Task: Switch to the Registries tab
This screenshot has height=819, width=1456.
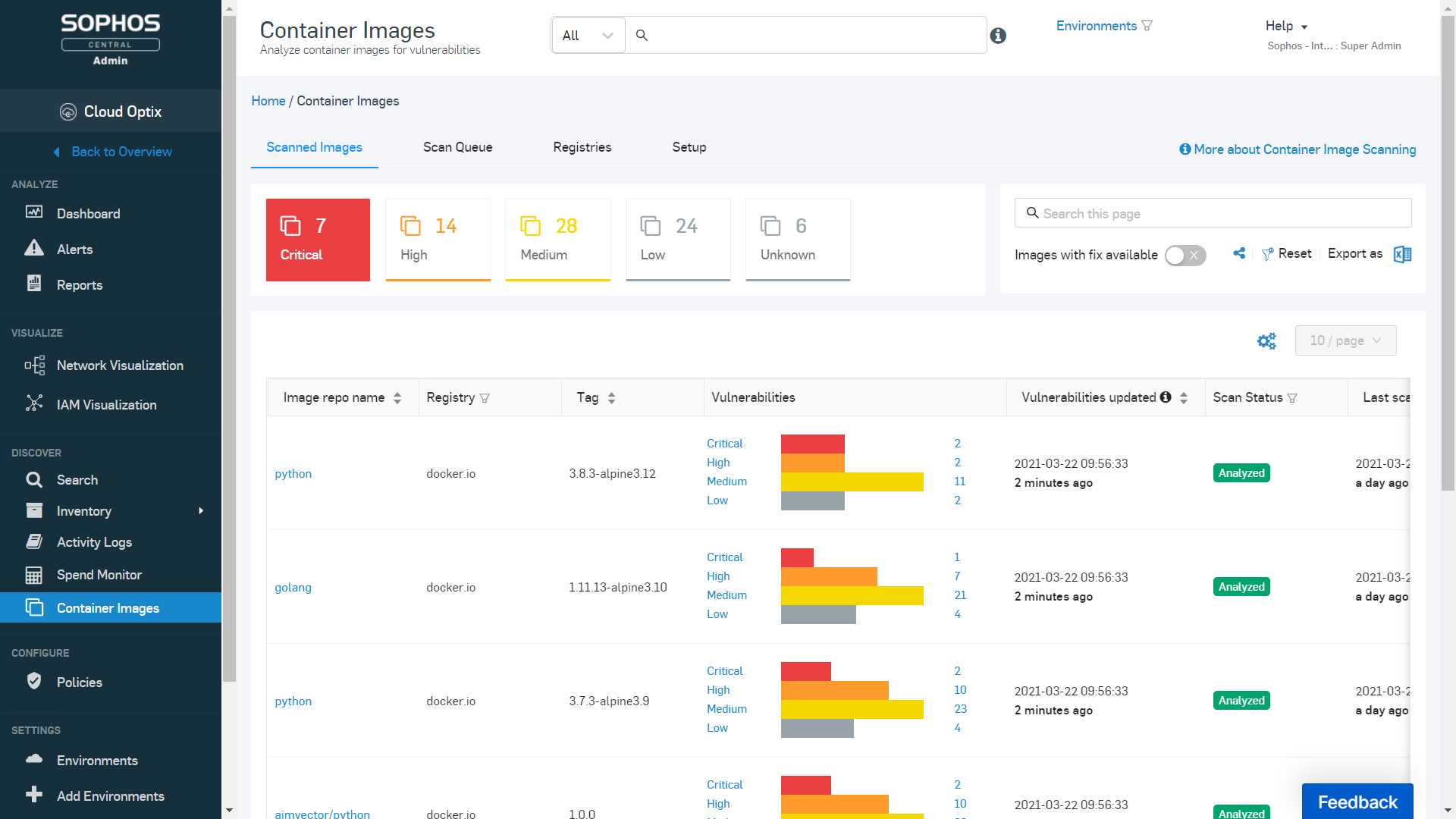Action: pyautogui.click(x=582, y=147)
